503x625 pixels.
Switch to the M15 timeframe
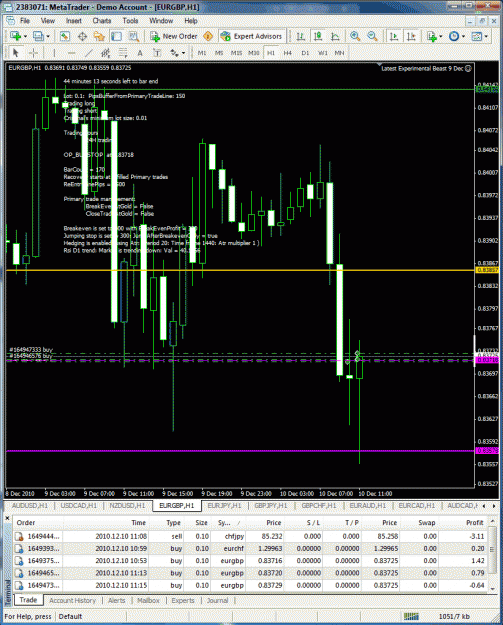click(x=236, y=53)
